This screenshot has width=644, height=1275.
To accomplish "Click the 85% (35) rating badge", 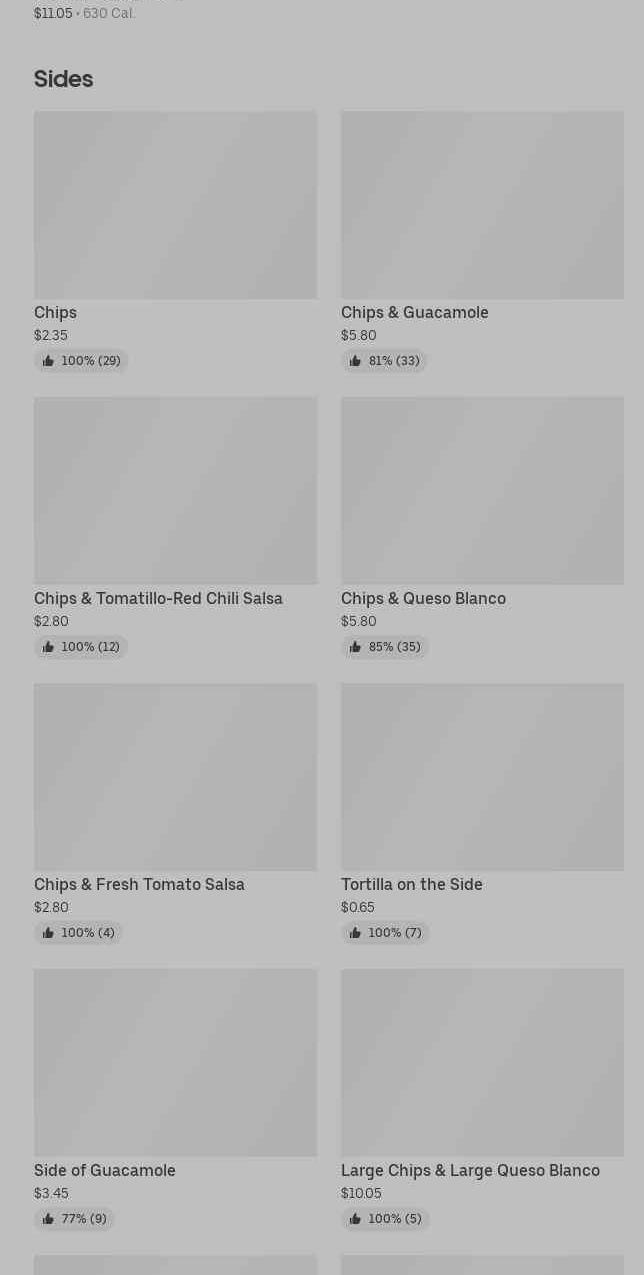I will point(385,647).
